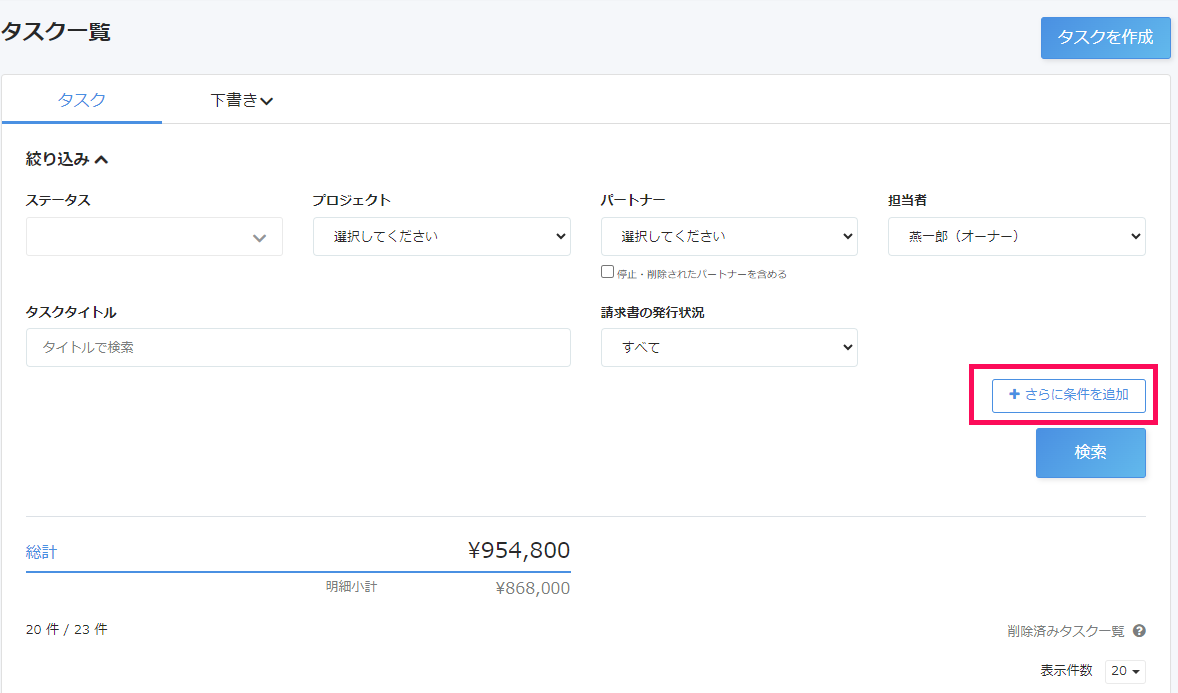Select the 総計 totals link

[x=42, y=552]
